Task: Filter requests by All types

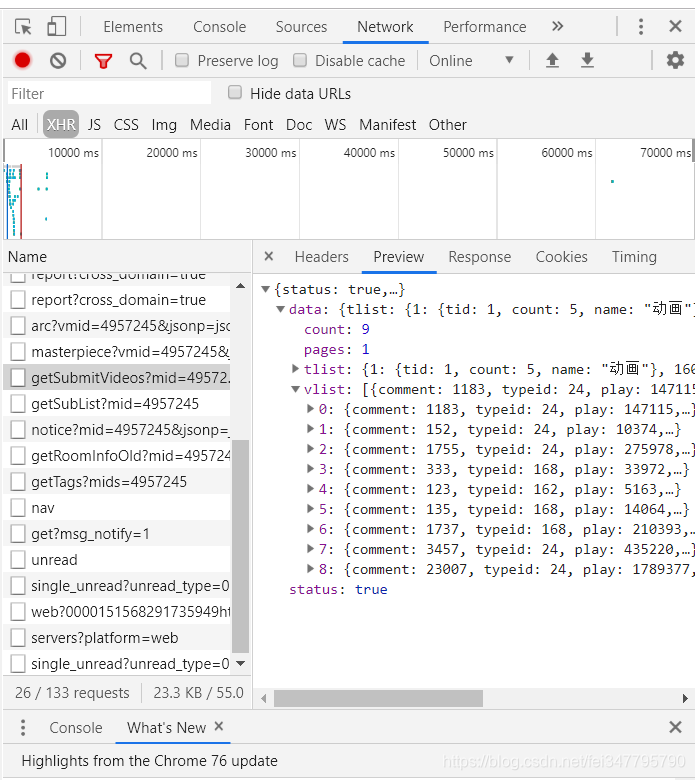Action: click(19, 124)
